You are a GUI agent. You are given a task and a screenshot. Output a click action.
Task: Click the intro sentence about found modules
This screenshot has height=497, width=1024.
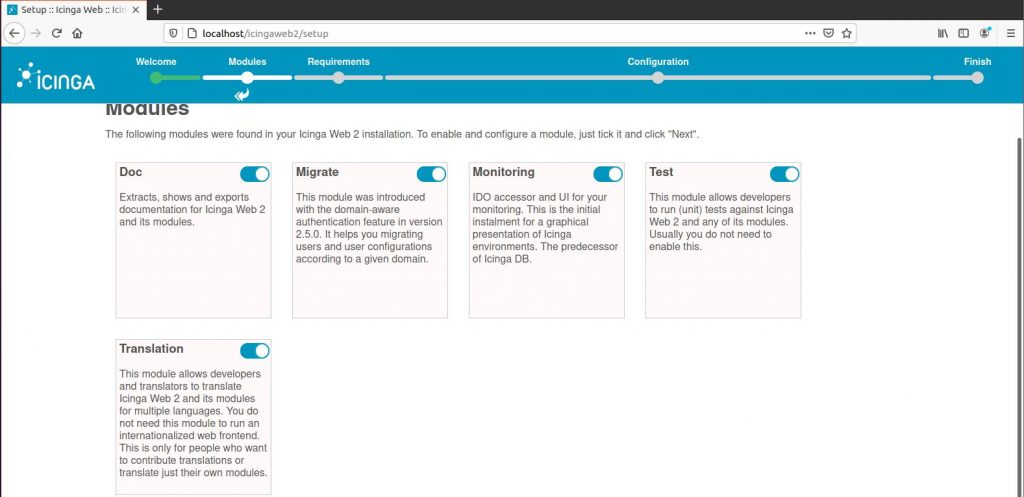402,135
